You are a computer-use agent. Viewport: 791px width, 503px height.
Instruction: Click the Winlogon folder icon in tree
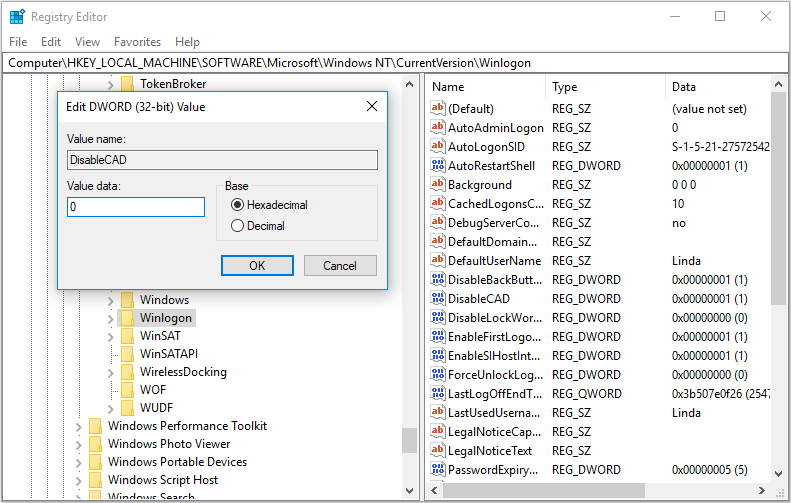[127, 318]
